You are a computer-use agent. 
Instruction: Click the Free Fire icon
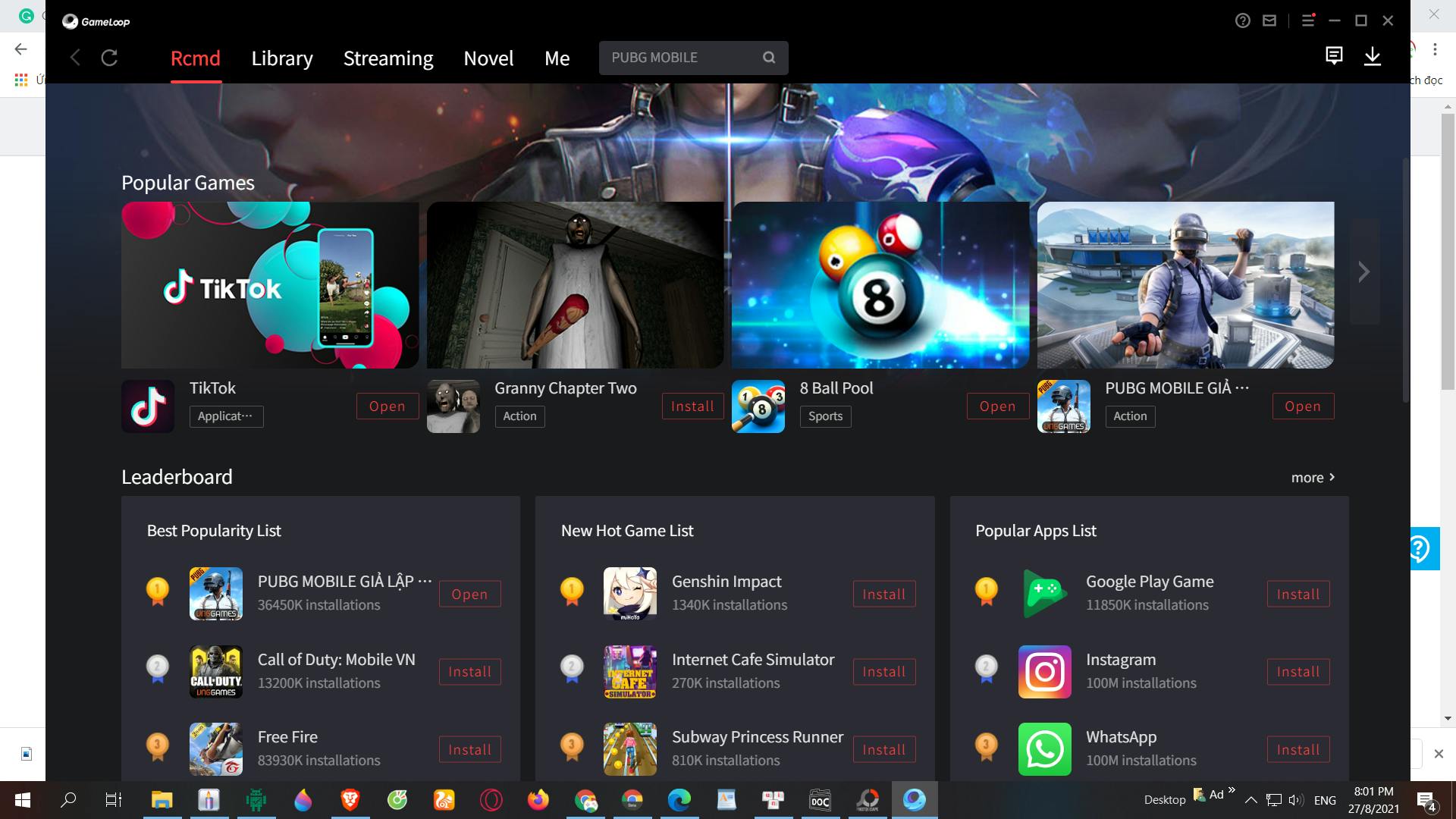(216, 749)
